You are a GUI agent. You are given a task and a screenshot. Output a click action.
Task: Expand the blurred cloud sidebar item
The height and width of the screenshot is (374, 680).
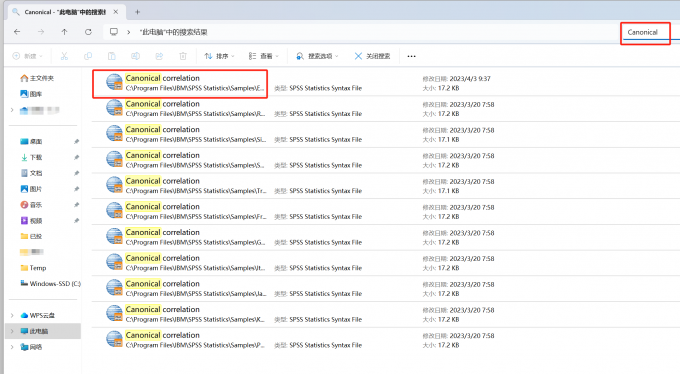coord(12,110)
